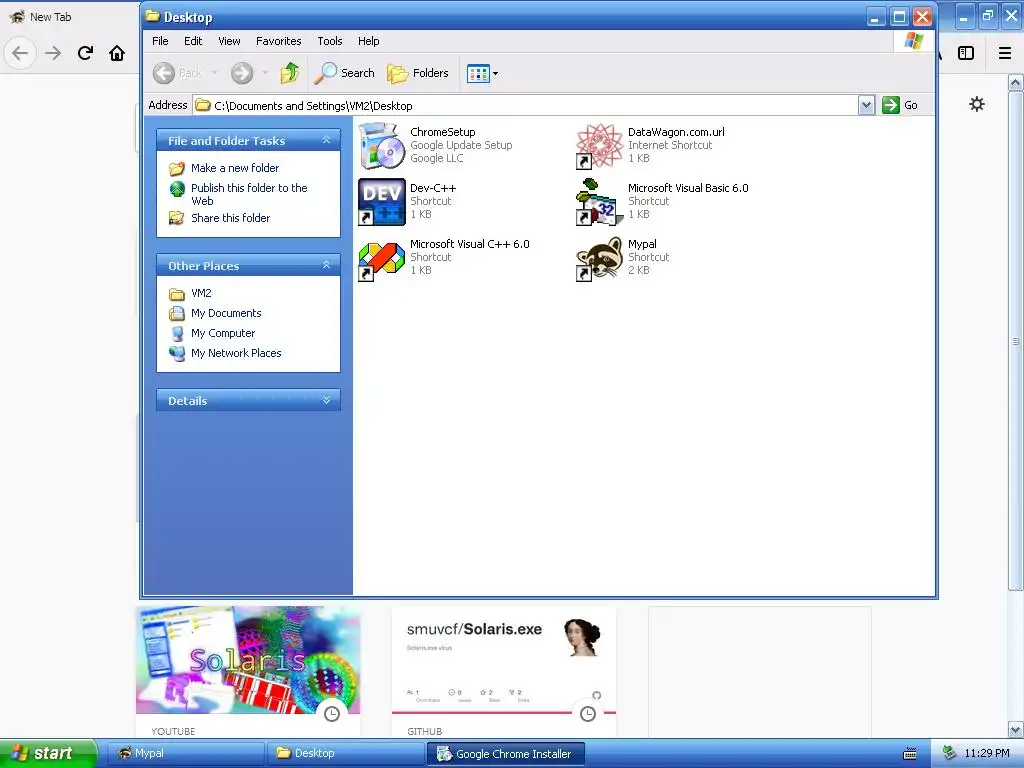Click the Mypal browser home icon

pyautogui.click(x=117, y=53)
